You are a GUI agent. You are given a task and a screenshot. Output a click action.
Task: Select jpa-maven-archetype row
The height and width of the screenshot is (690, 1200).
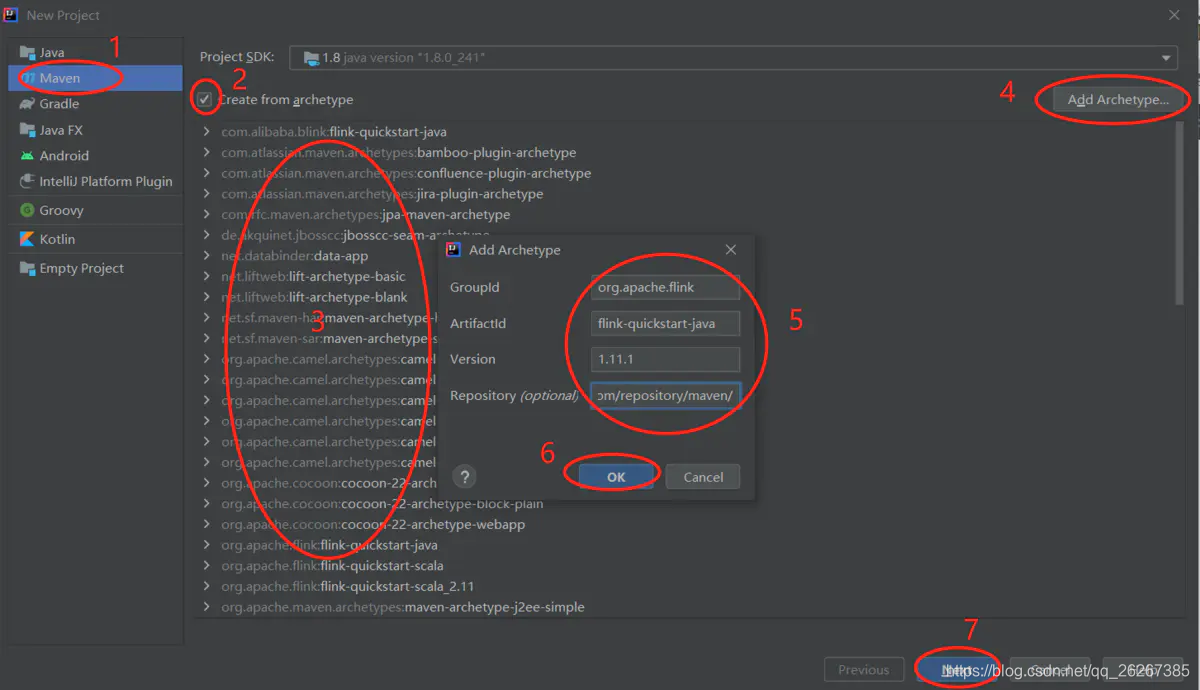coord(365,215)
